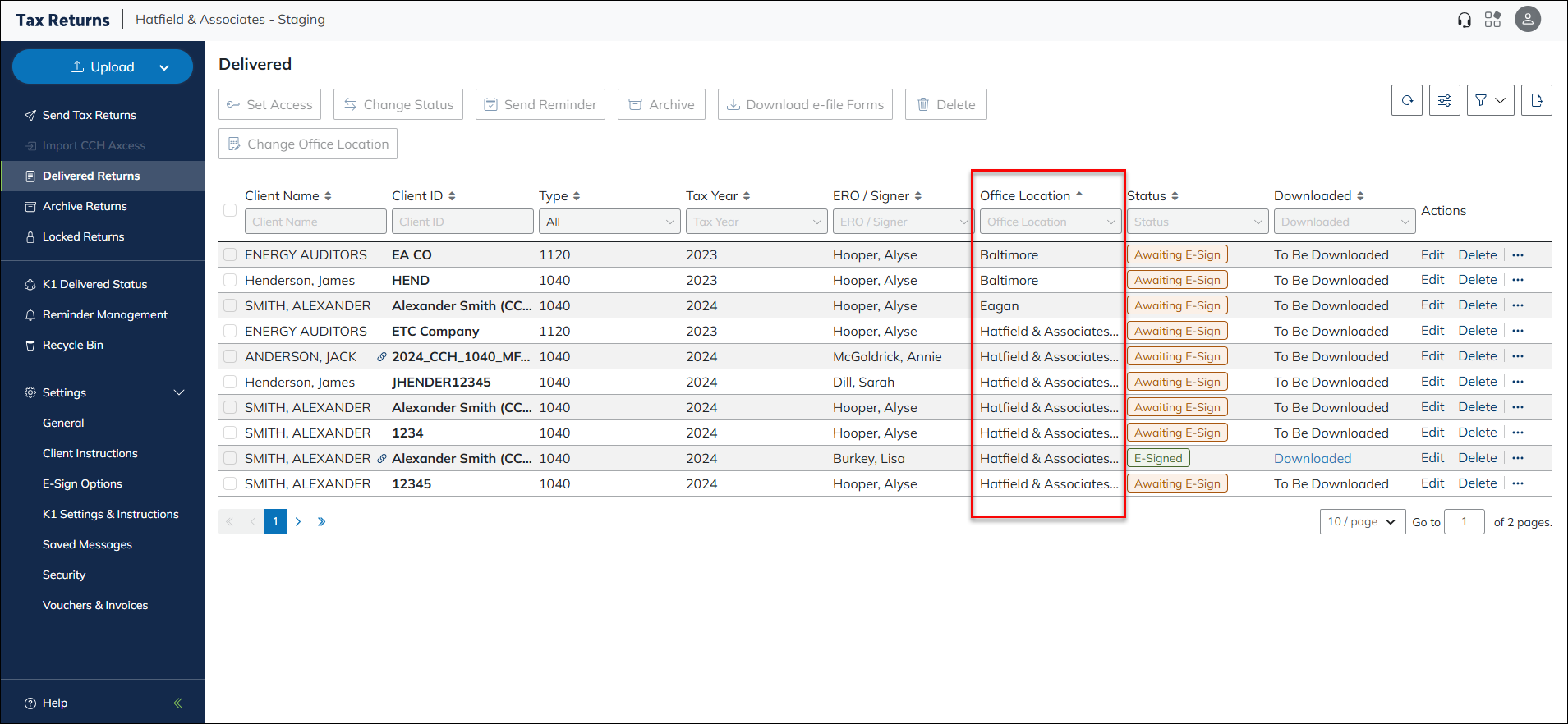Check the select-all checkbox in the table header
1568x724 pixels.
(x=230, y=210)
